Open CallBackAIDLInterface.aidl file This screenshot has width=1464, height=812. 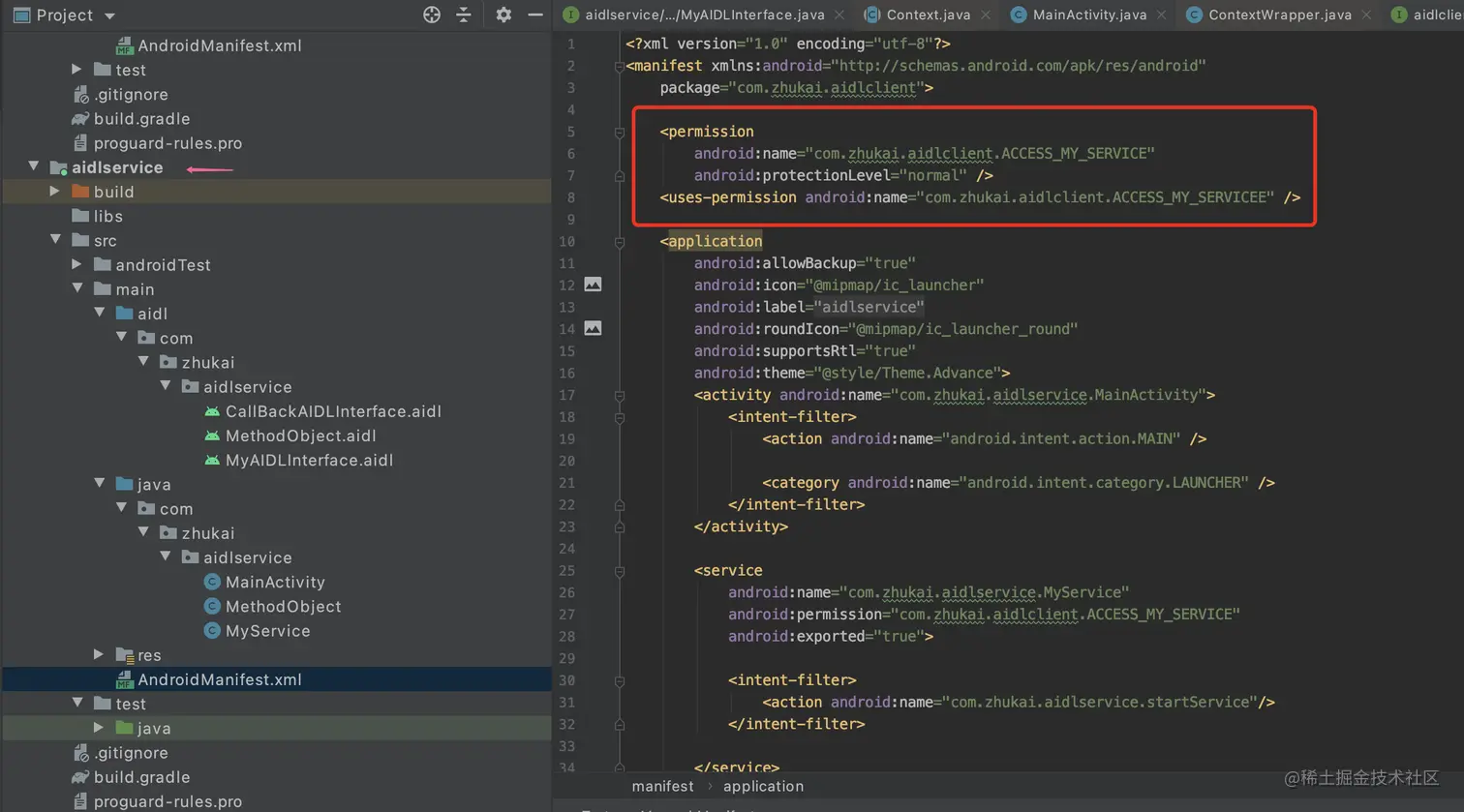(x=333, y=411)
